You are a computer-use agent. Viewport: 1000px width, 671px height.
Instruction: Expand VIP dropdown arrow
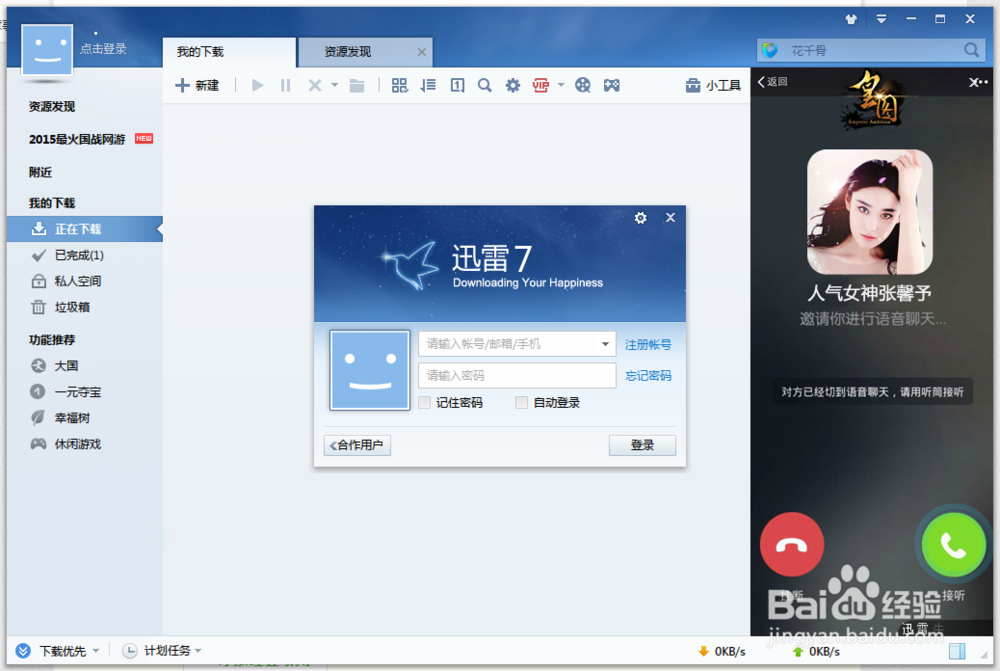561,85
